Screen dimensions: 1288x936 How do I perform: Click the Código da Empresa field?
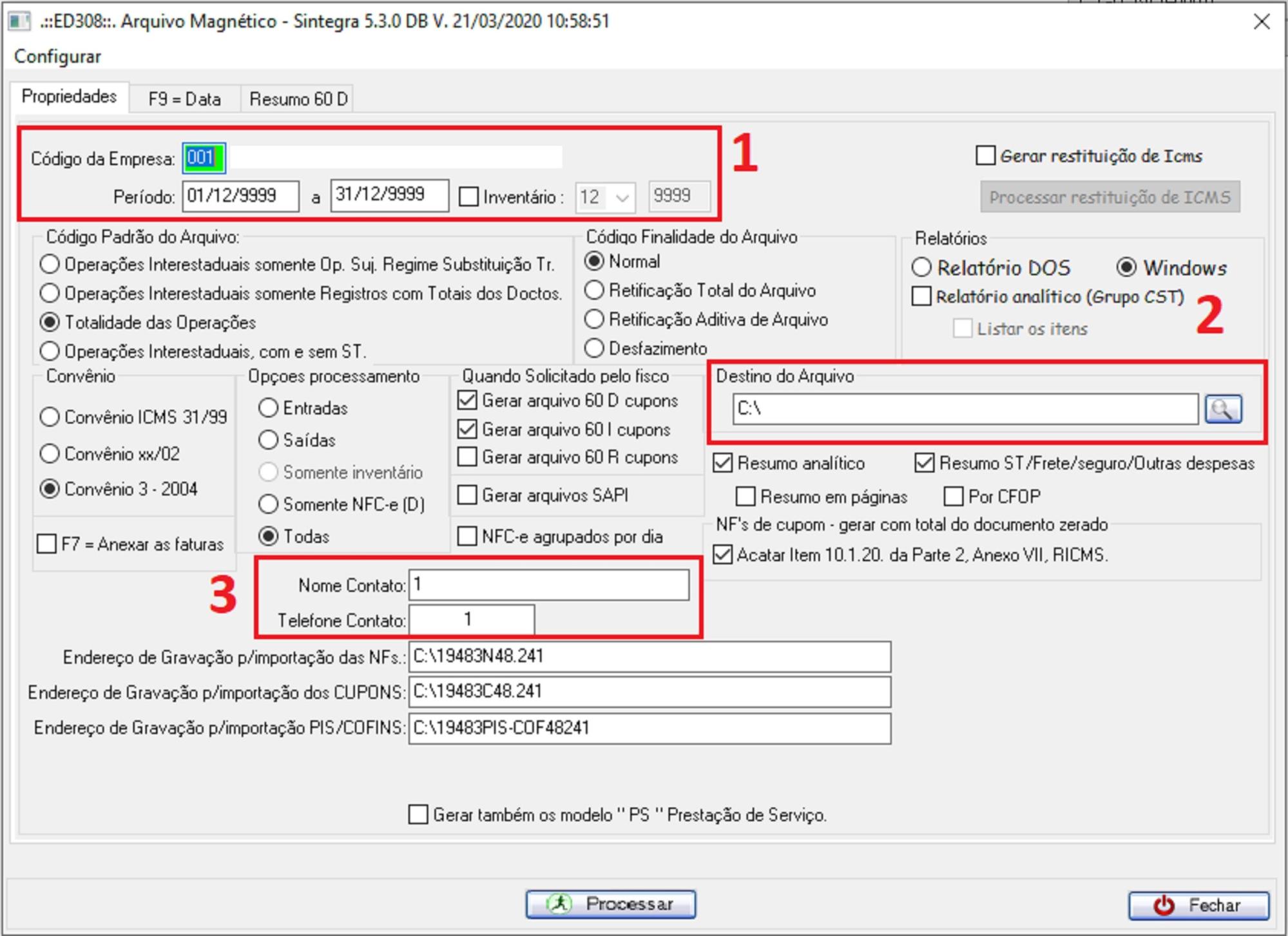(204, 158)
